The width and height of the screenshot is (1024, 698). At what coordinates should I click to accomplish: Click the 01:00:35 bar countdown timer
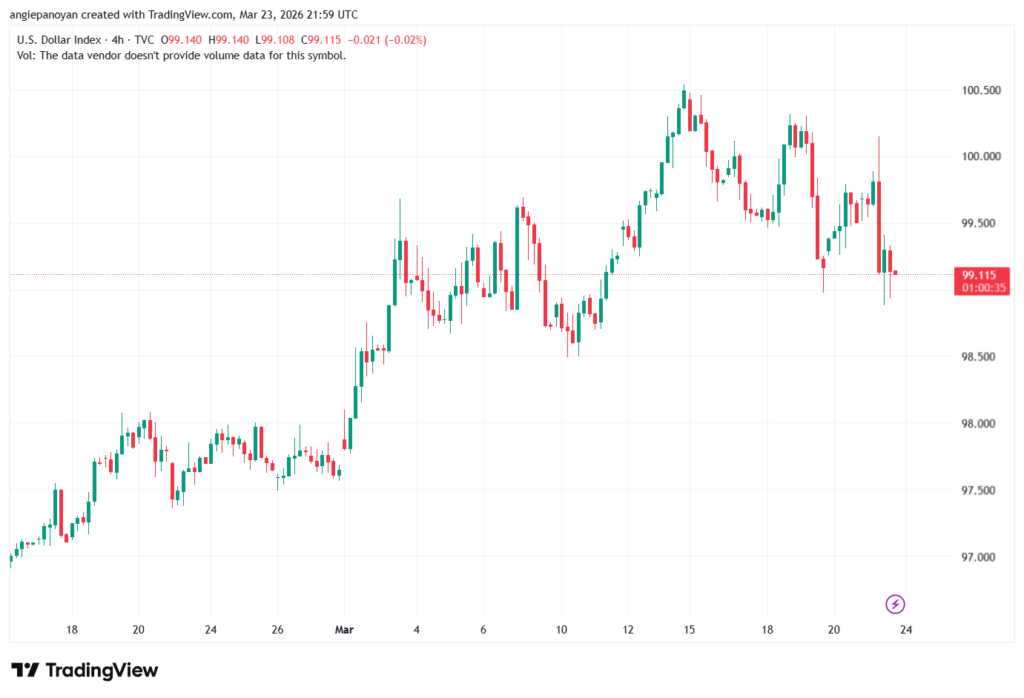(979, 288)
